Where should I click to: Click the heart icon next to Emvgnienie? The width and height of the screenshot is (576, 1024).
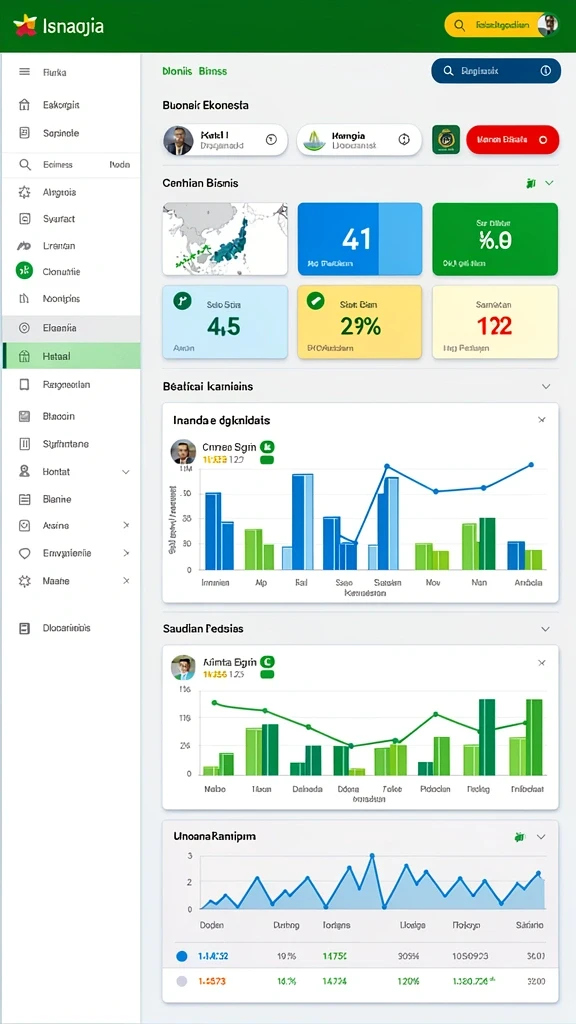[25, 554]
